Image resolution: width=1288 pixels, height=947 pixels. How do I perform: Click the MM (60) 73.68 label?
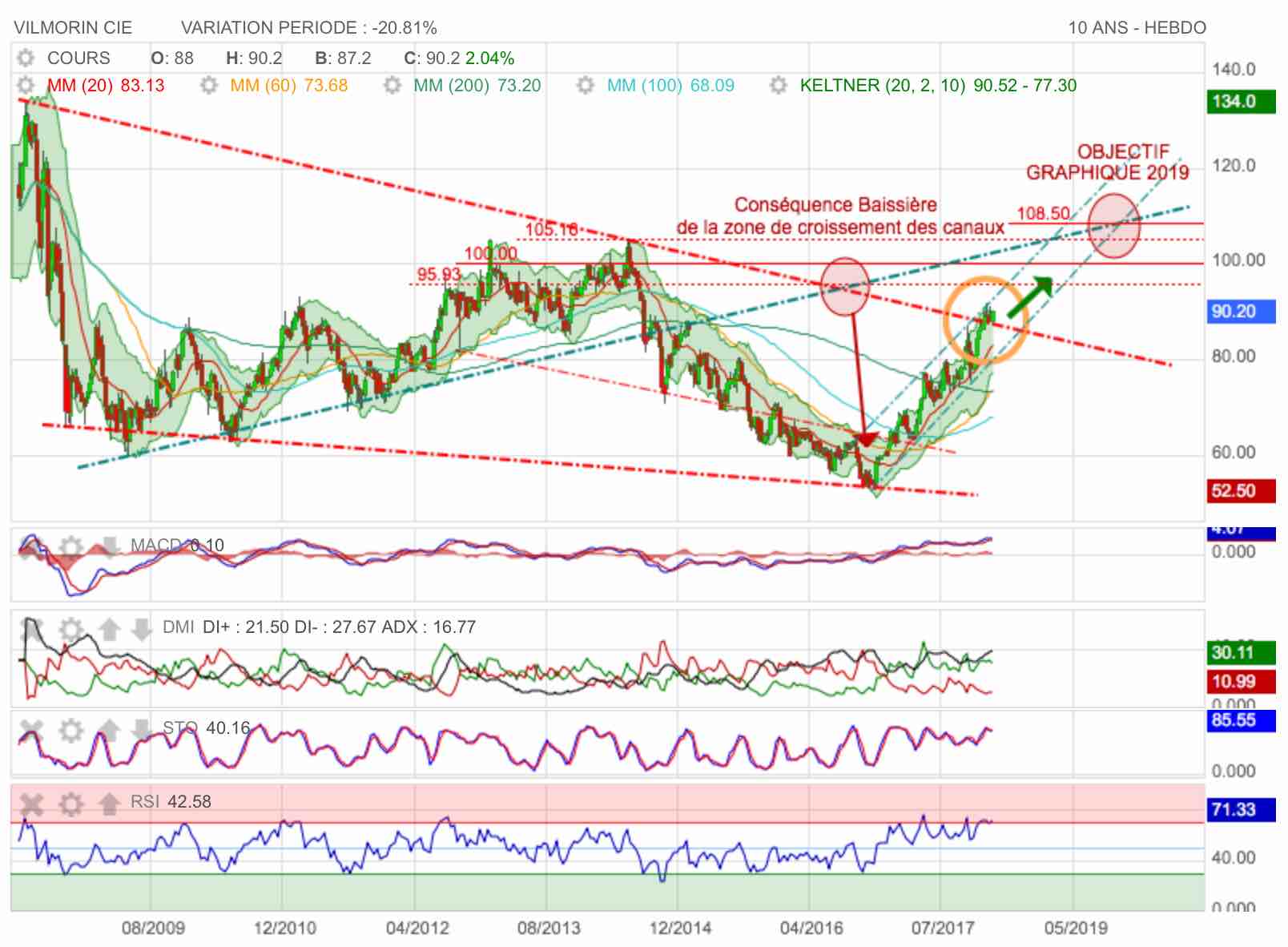point(289,85)
